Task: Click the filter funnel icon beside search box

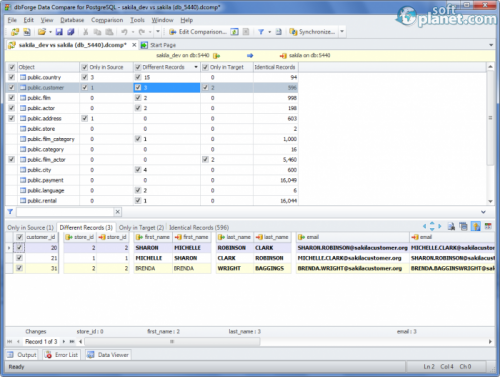Action: [x=10, y=212]
